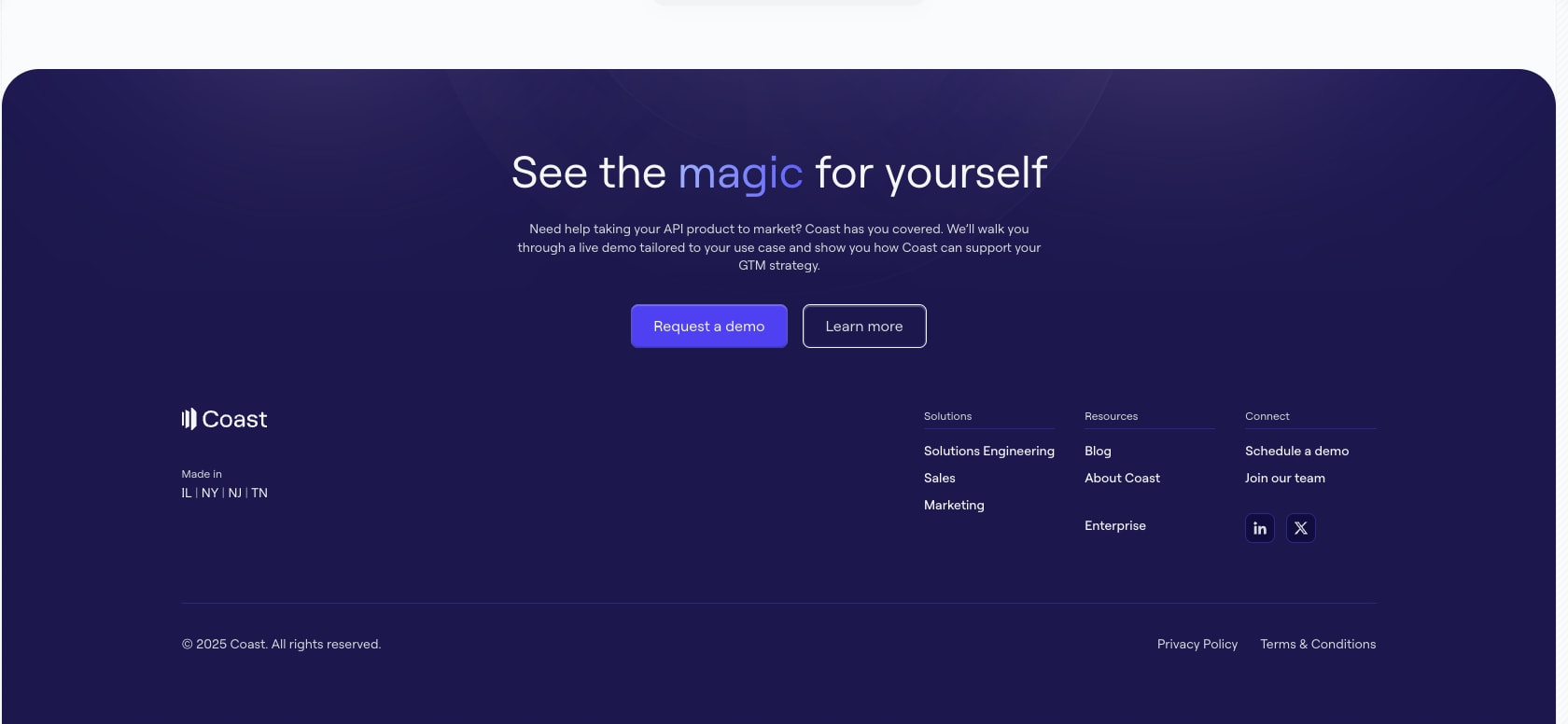The width and height of the screenshot is (1568, 724).
Task: Open About Coast page
Action: tap(1122, 478)
